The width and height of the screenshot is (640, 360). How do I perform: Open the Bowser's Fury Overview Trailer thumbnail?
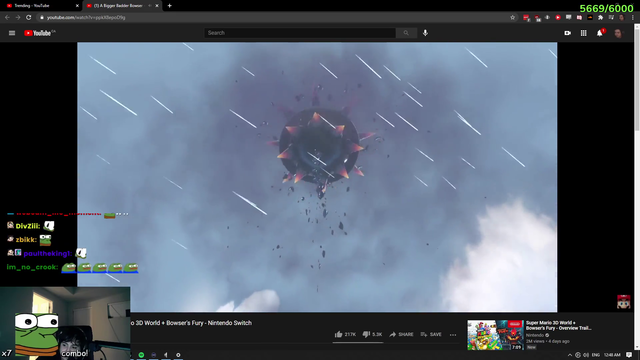tap(496, 335)
